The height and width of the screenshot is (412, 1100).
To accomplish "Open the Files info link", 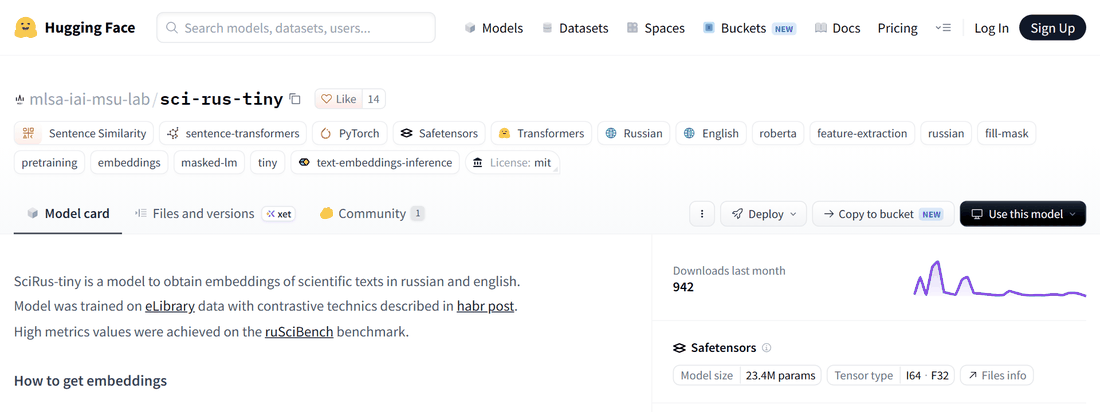I will coord(997,376).
